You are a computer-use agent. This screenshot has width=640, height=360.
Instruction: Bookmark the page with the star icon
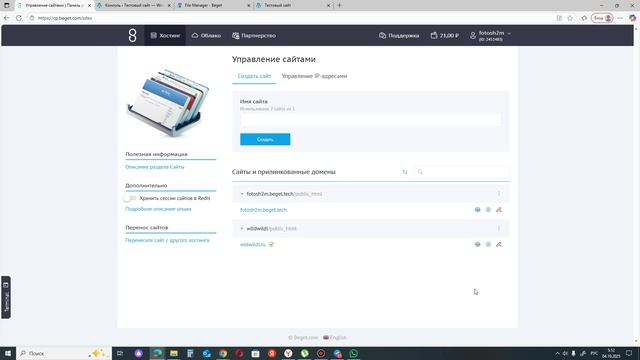pyautogui.click(x=570, y=18)
